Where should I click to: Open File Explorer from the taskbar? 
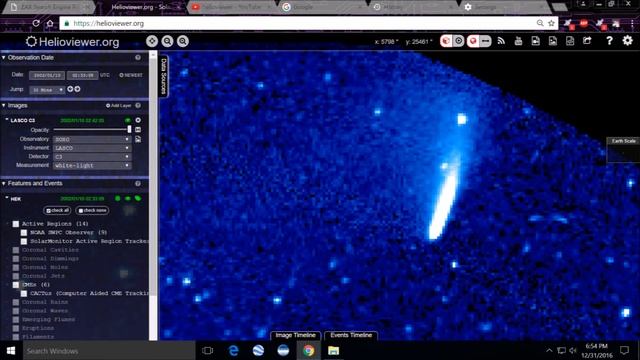pos(333,351)
